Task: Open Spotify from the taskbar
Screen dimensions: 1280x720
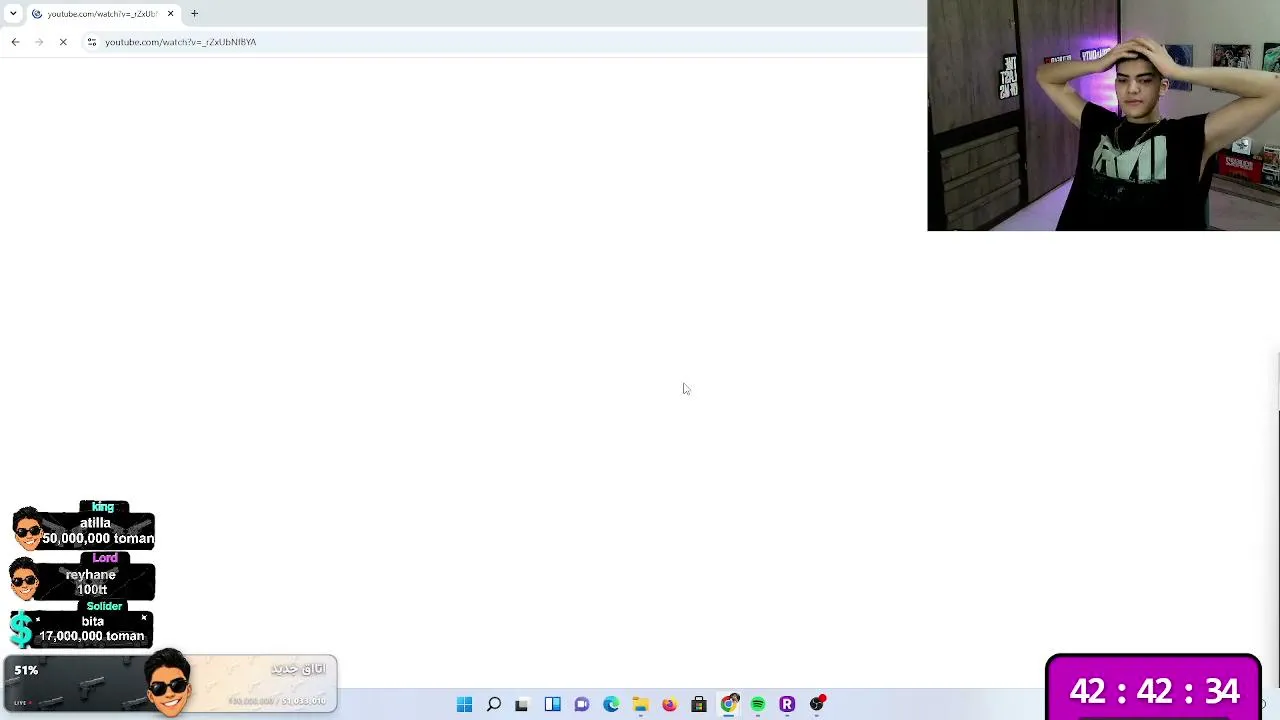Action: [758, 705]
